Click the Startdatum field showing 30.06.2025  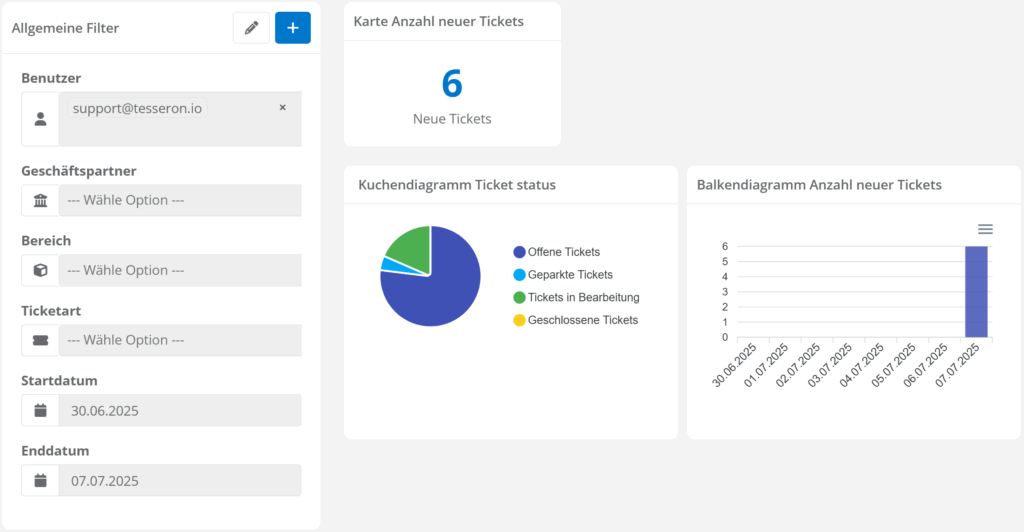point(180,410)
